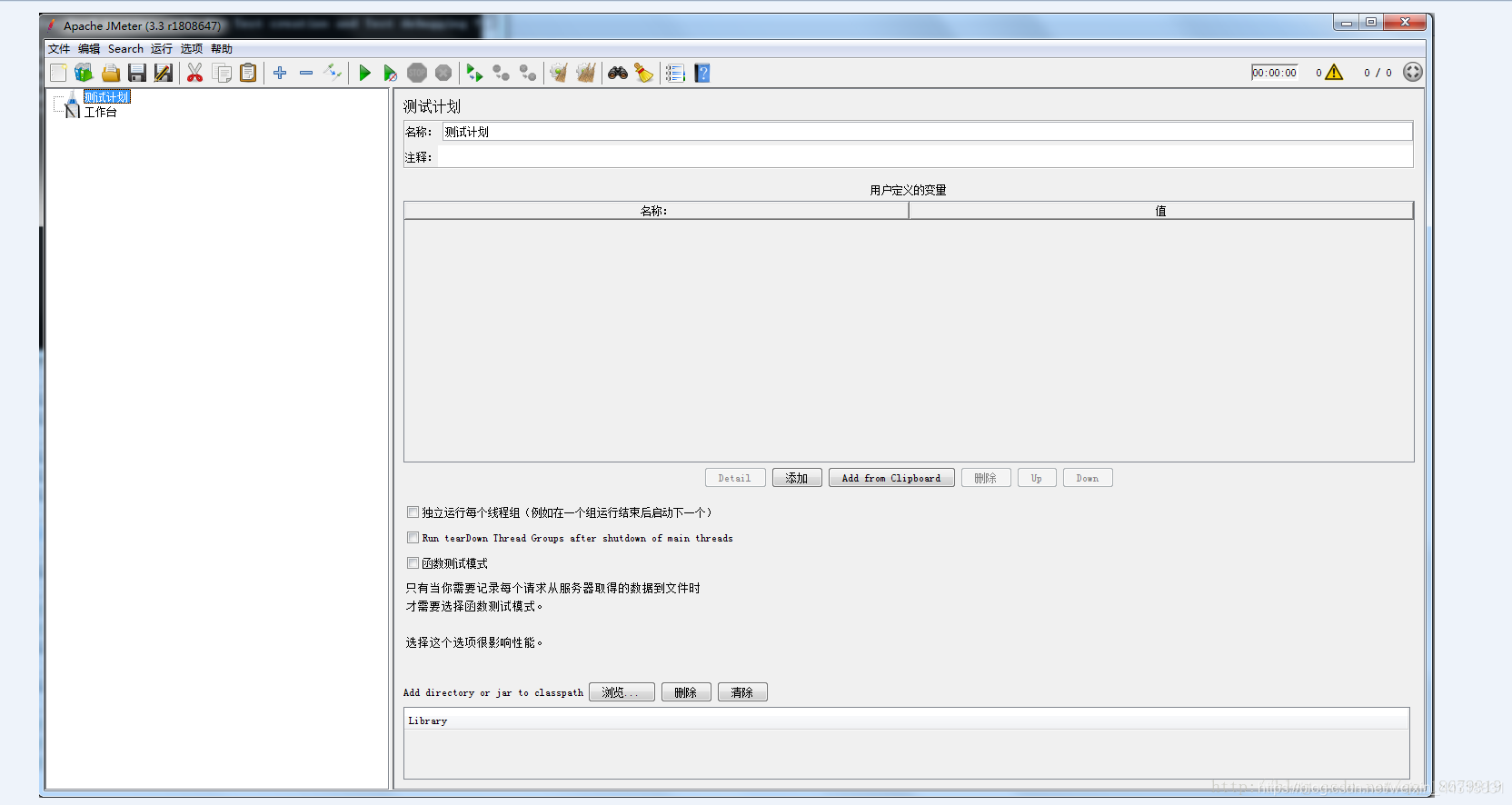
Task: Click 浏览 to browse classpath
Action: point(622,692)
